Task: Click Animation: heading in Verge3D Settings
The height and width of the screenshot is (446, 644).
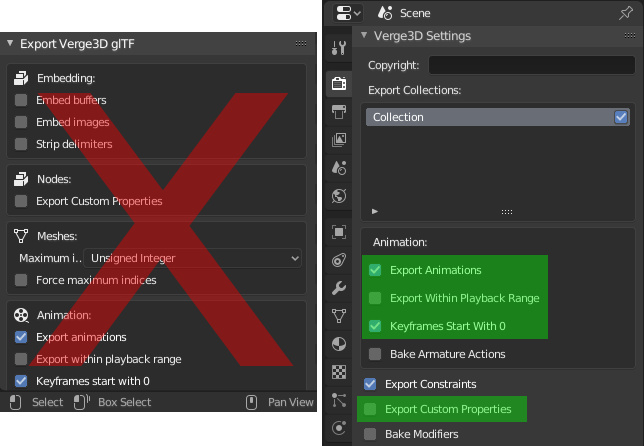Action: pyautogui.click(x=400, y=242)
